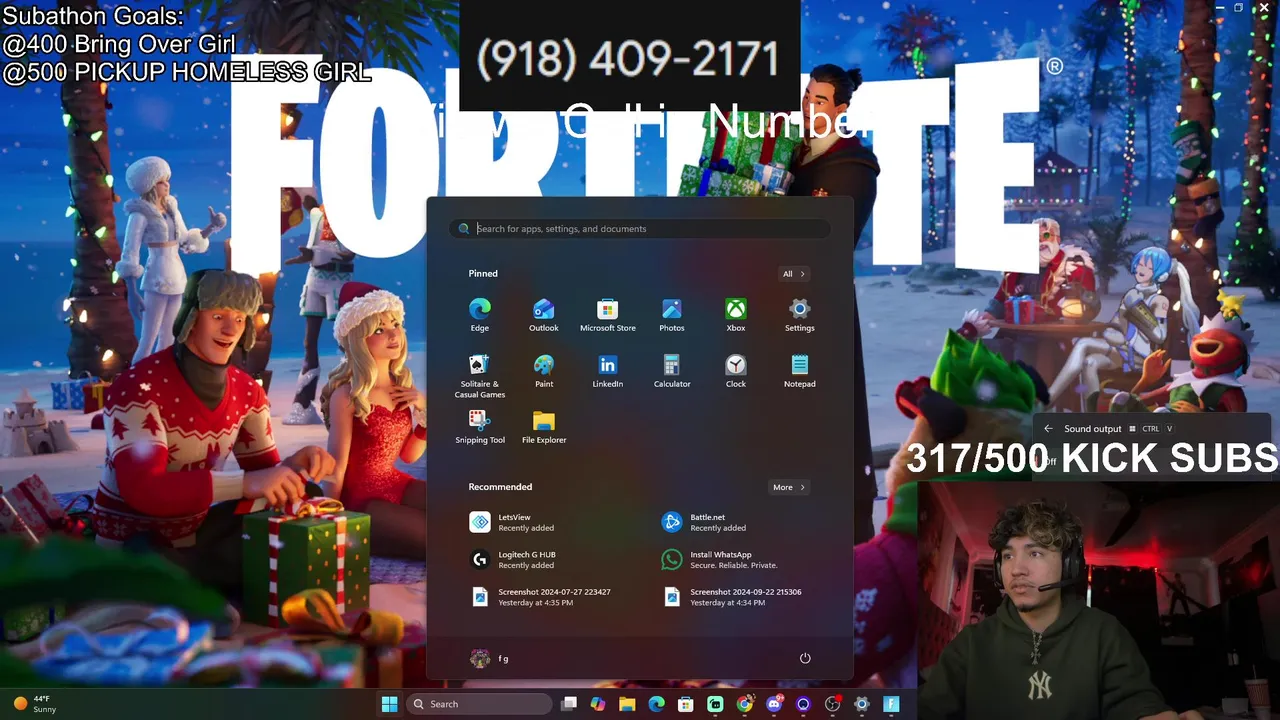Launch Notepad from pinned apps
Viewport: 1280px width, 720px height.
click(x=800, y=371)
